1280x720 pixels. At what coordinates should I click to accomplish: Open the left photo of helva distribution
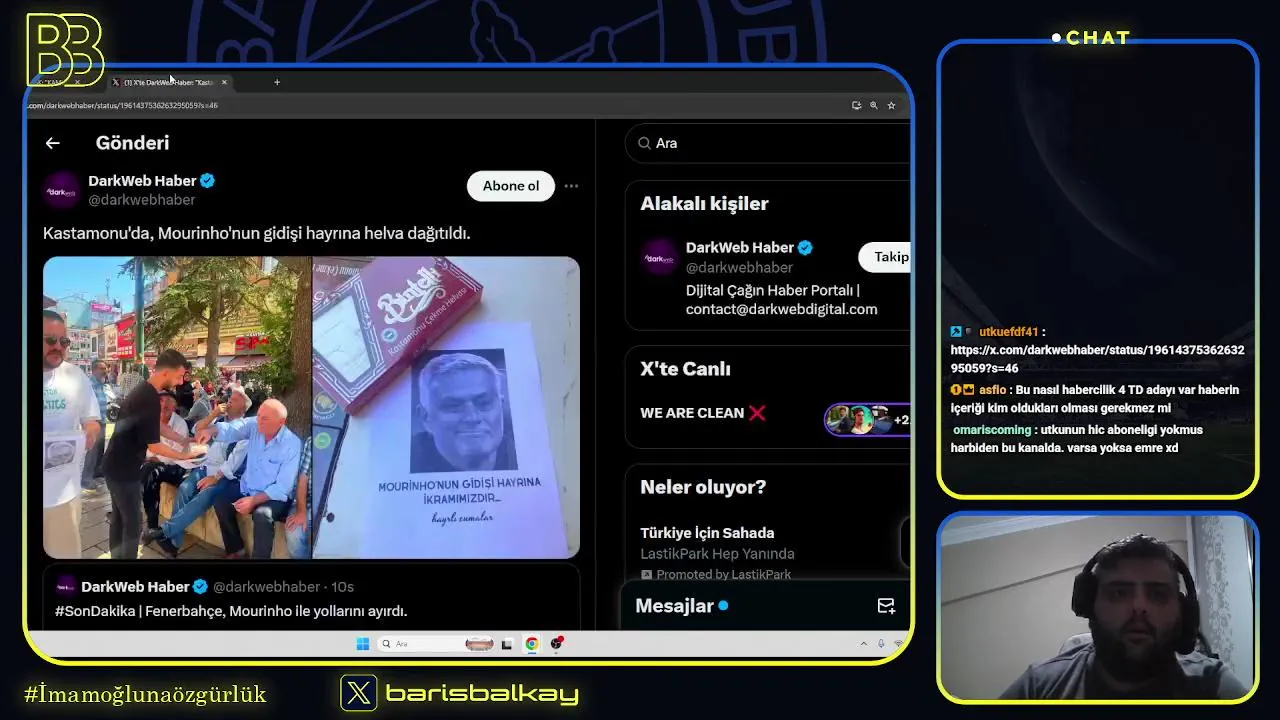coord(177,407)
